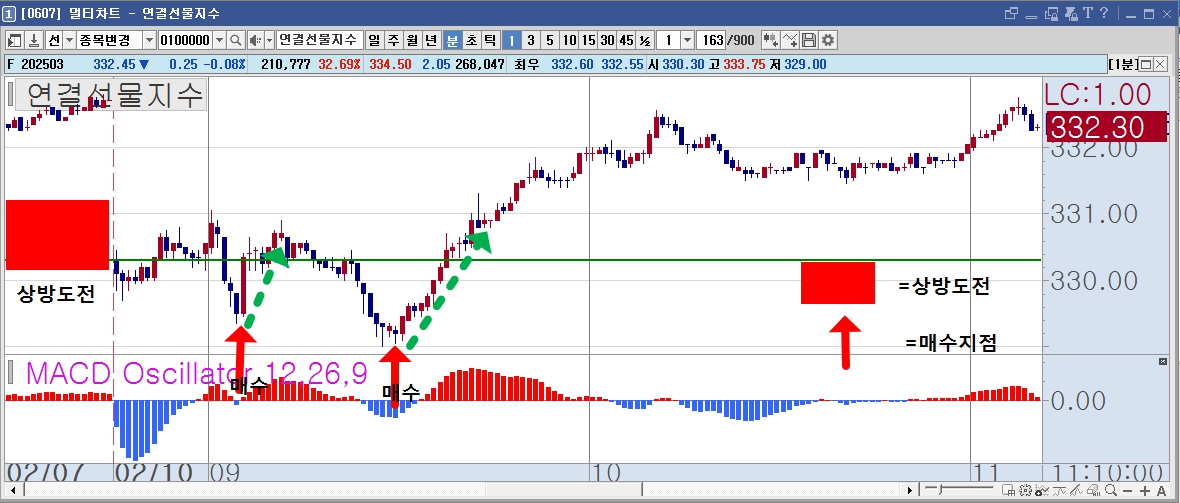Screen dimensions: 1180x503
Task: Click the add candlestick chart icon
Action: (771, 40)
